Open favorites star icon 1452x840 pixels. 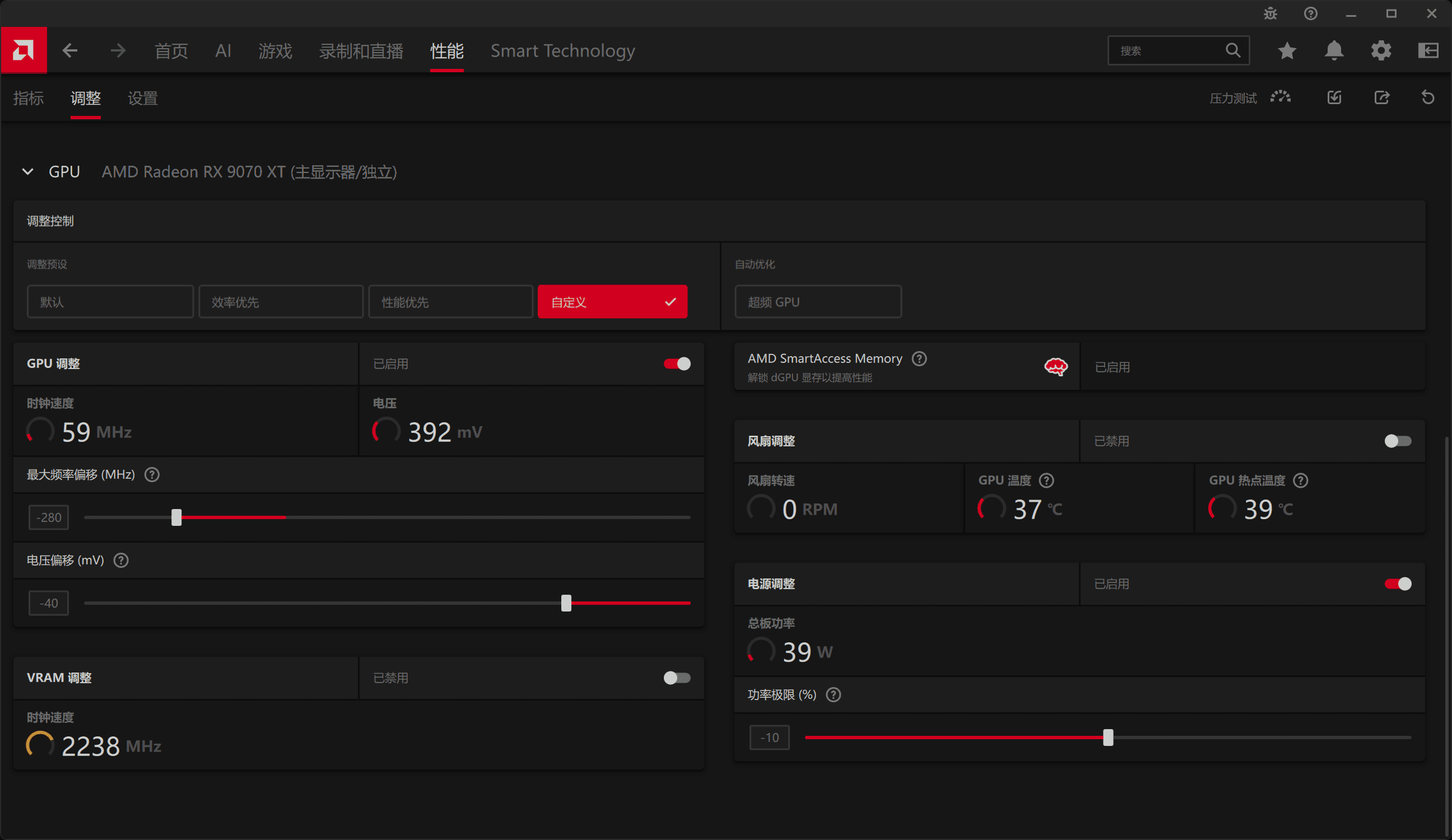pyautogui.click(x=1287, y=51)
